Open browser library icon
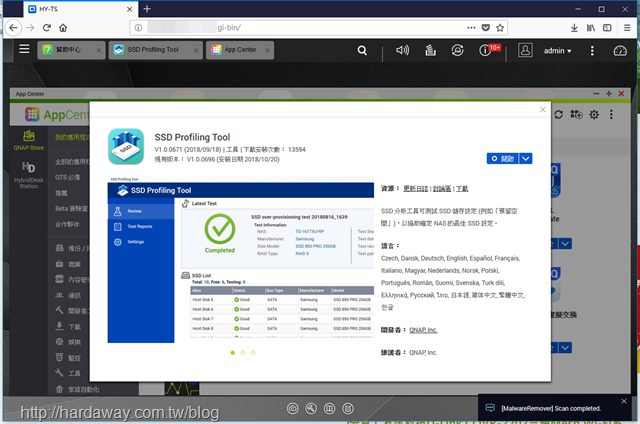 [591, 28]
